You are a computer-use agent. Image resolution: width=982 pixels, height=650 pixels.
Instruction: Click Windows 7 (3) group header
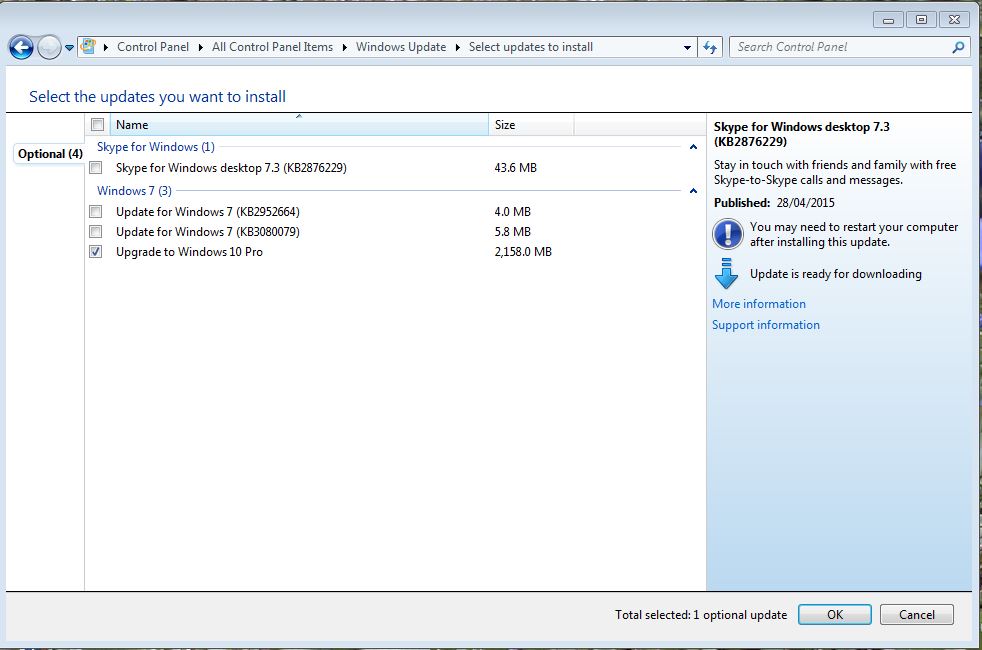click(x=134, y=190)
